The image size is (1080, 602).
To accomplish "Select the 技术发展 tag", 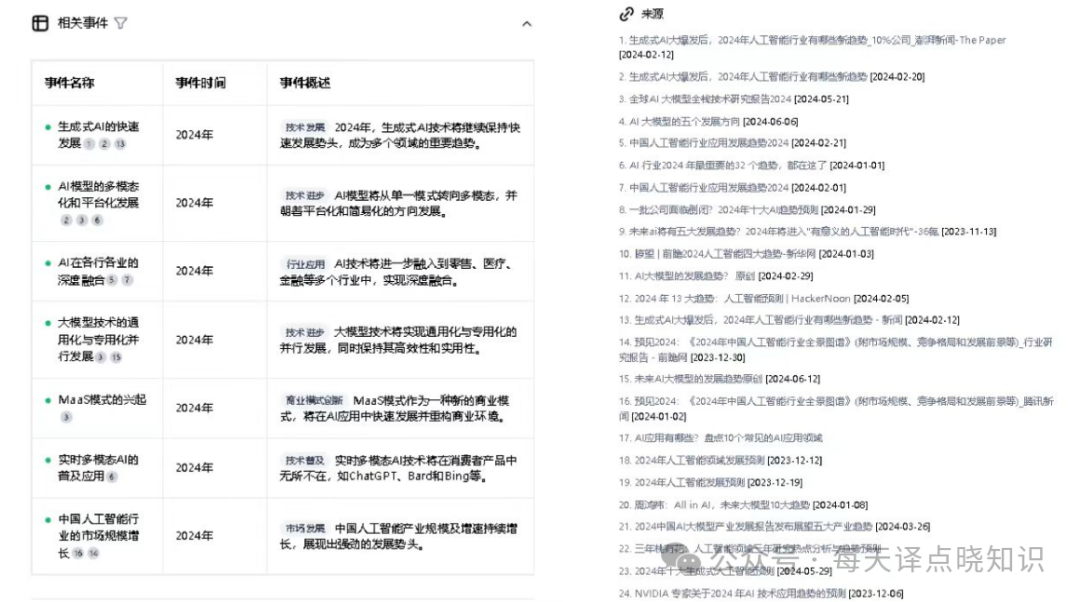I will pos(301,124).
